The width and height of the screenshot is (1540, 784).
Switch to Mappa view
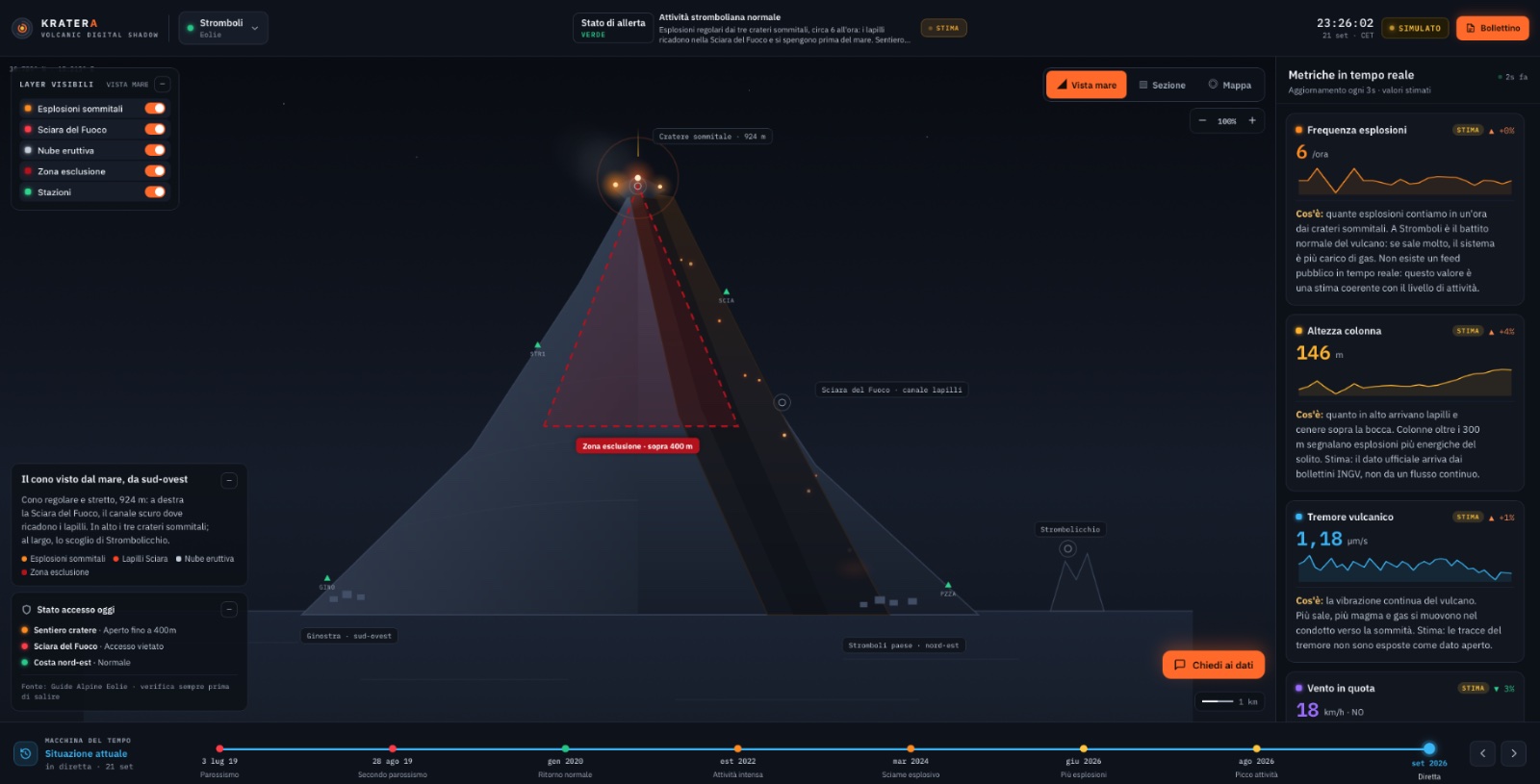pyautogui.click(x=1230, y=85)
